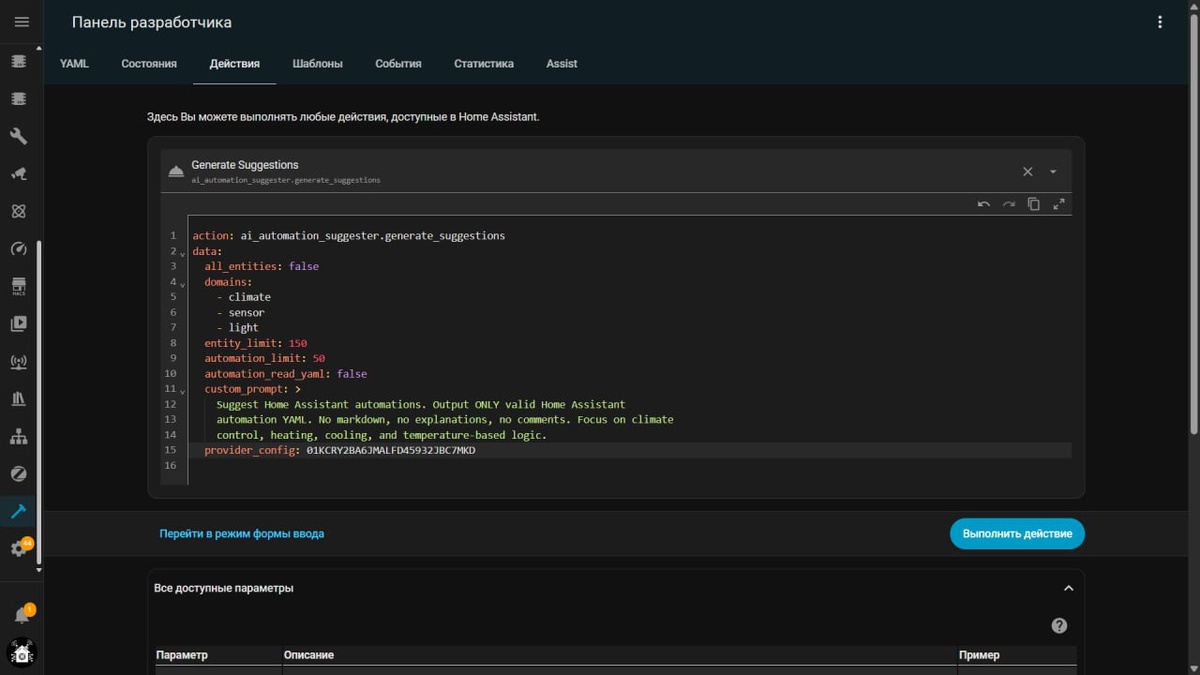This screenshot has width=1200, height=675.
Task: Expand YAML editor to fullscreen
Action: (1059, 204)
